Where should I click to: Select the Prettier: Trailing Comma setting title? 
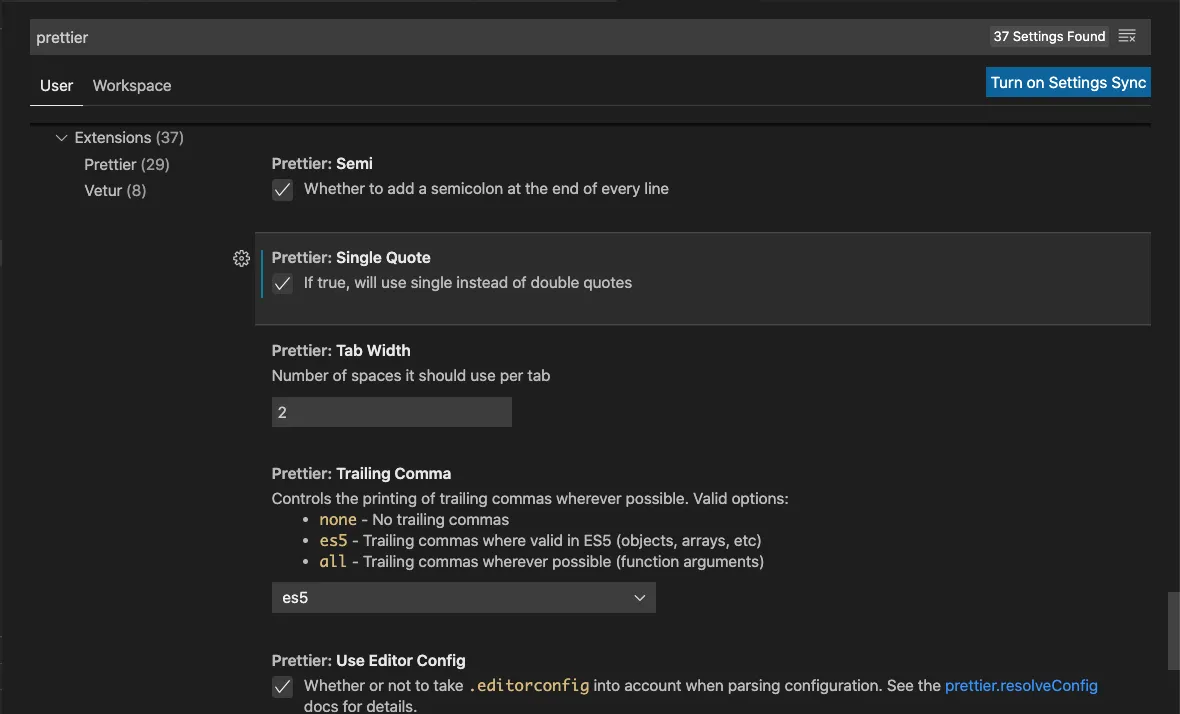pyautogui.click(x=361, y=474)
